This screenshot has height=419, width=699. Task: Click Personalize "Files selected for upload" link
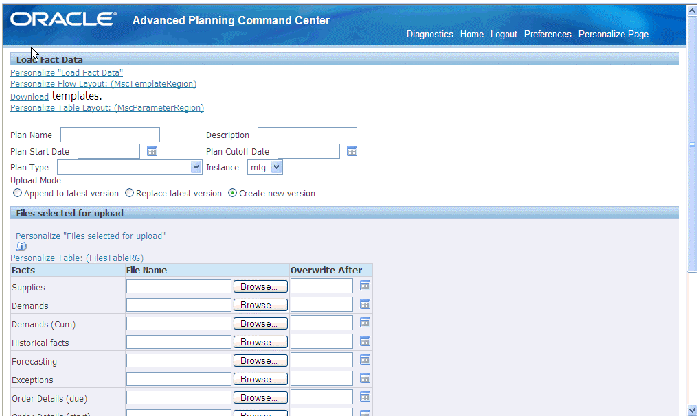[90, 236]
